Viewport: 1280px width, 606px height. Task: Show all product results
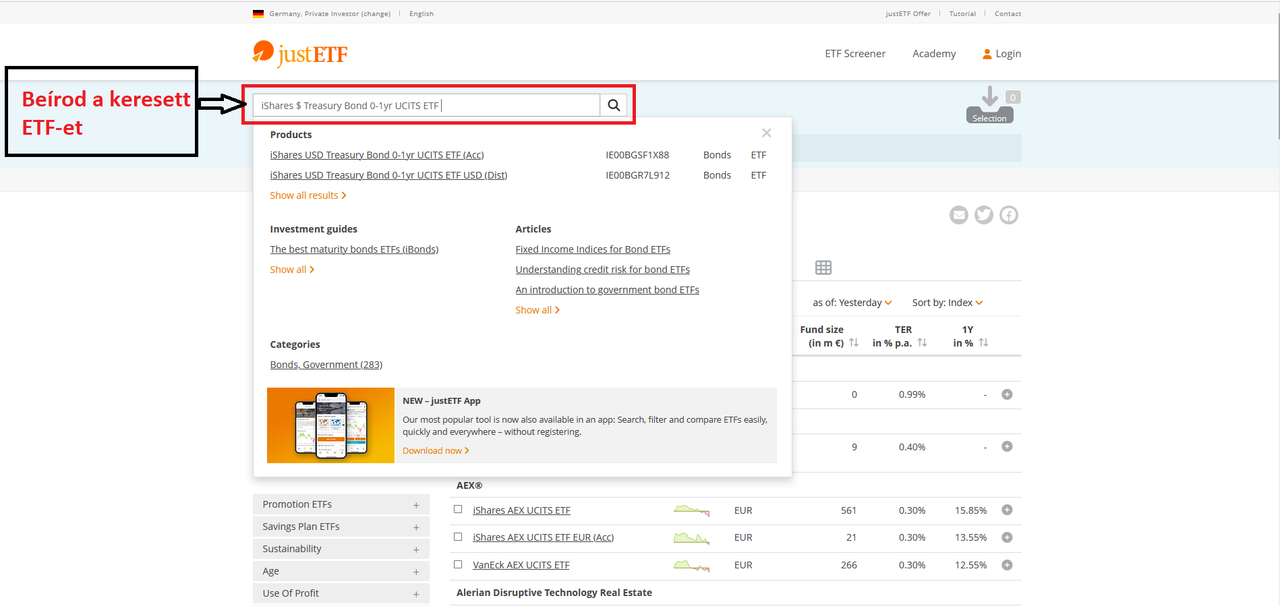308,195
